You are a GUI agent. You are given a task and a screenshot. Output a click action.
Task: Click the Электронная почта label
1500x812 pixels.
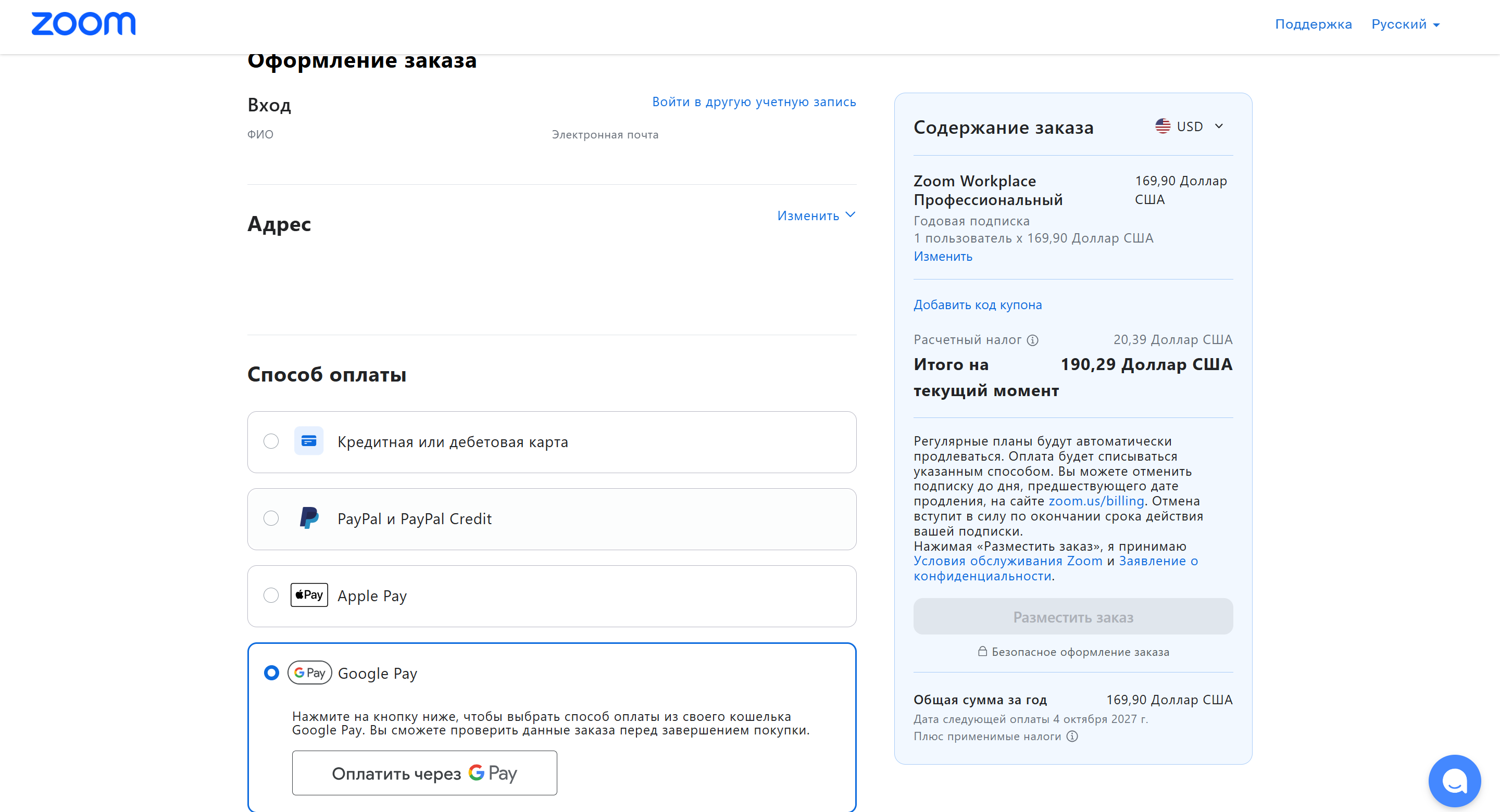point(605,134)
